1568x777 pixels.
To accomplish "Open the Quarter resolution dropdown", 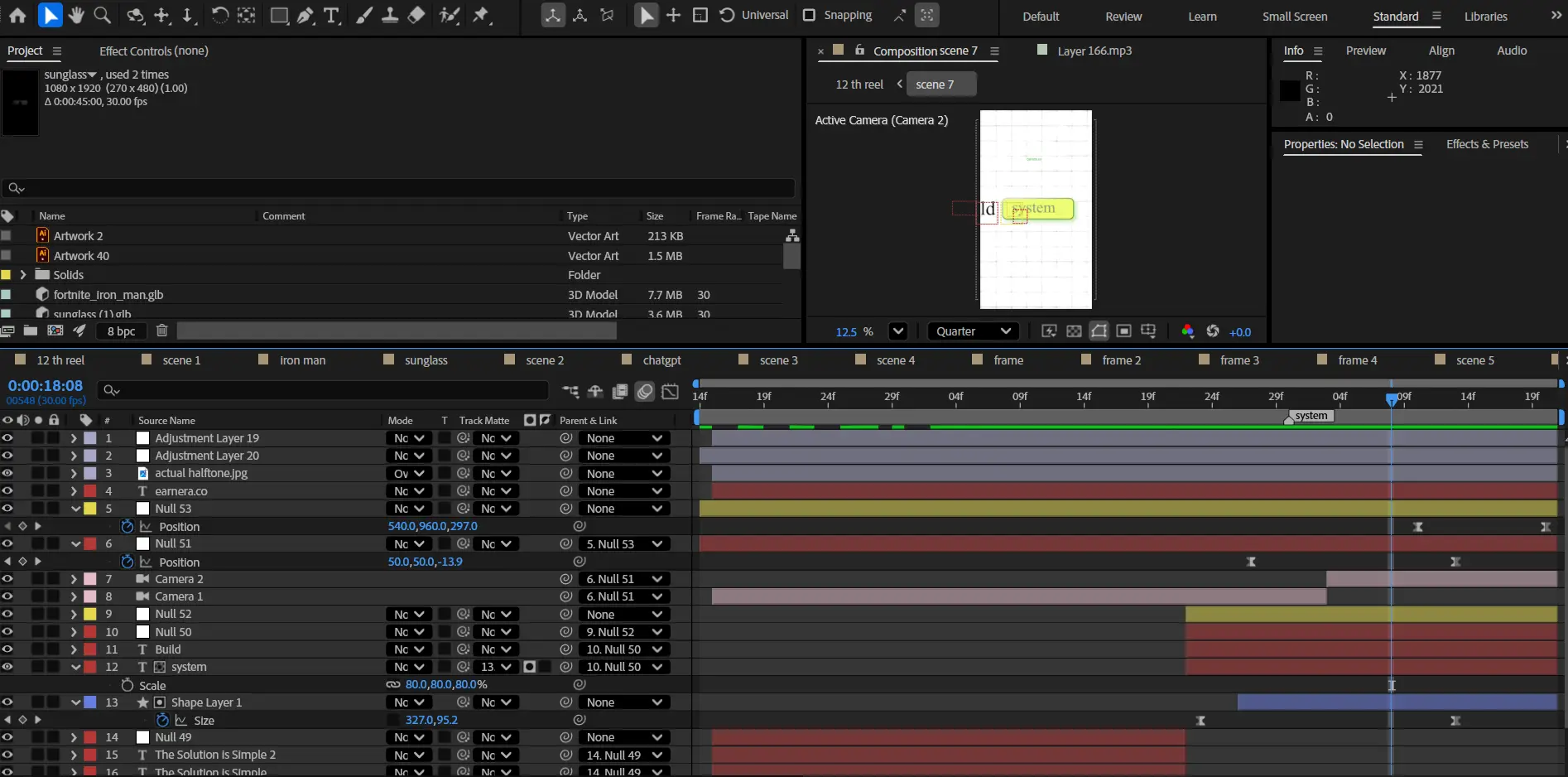I will click(x=973, y=331).
